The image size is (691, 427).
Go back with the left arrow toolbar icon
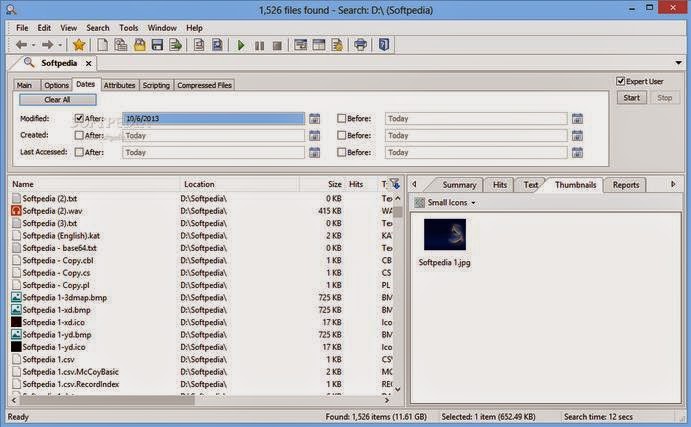(x=21, y=45)
